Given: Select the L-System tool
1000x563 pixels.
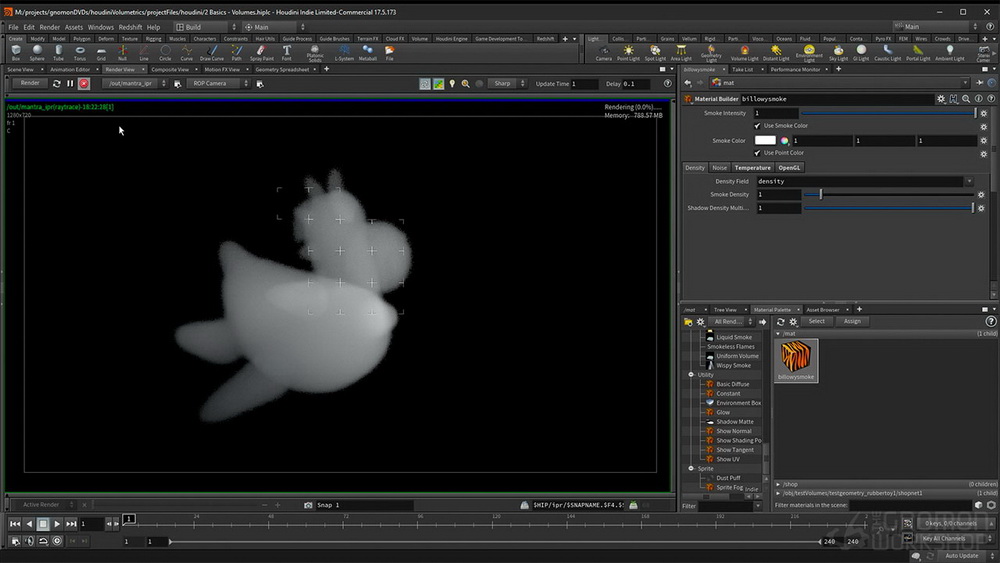Looking at the screenshot, I should (344, 52).
